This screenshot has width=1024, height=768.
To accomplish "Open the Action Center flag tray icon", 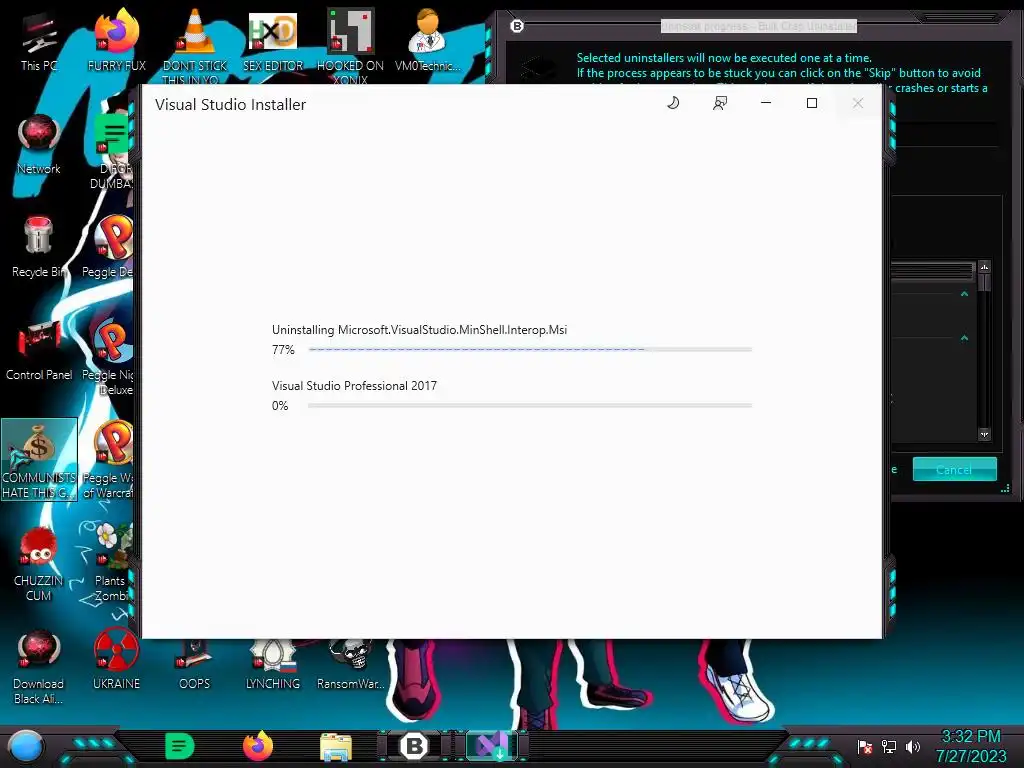I will (x=865, y=746).
